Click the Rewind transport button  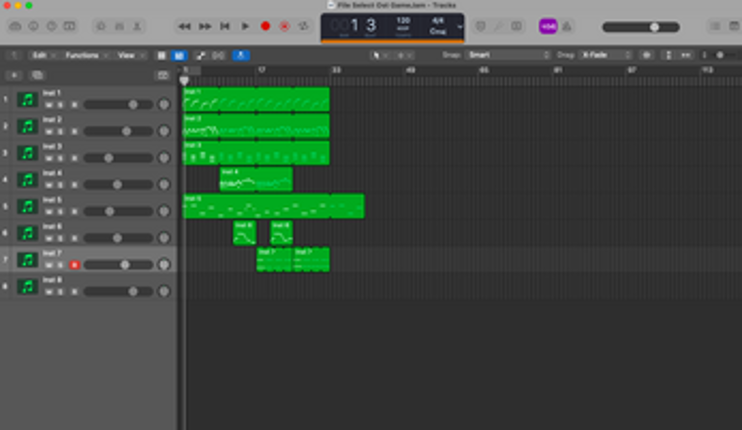point(185,26)
